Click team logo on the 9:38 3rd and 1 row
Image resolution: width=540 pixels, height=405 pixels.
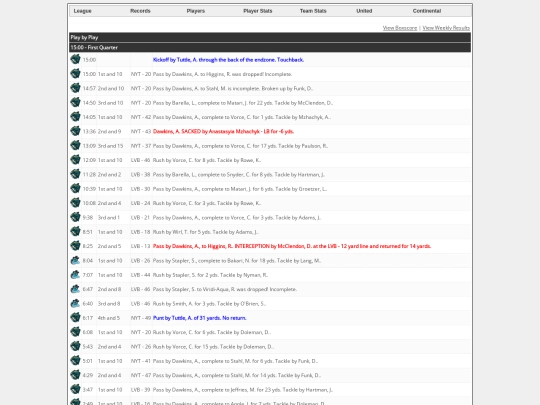click(x=75, y=217)
